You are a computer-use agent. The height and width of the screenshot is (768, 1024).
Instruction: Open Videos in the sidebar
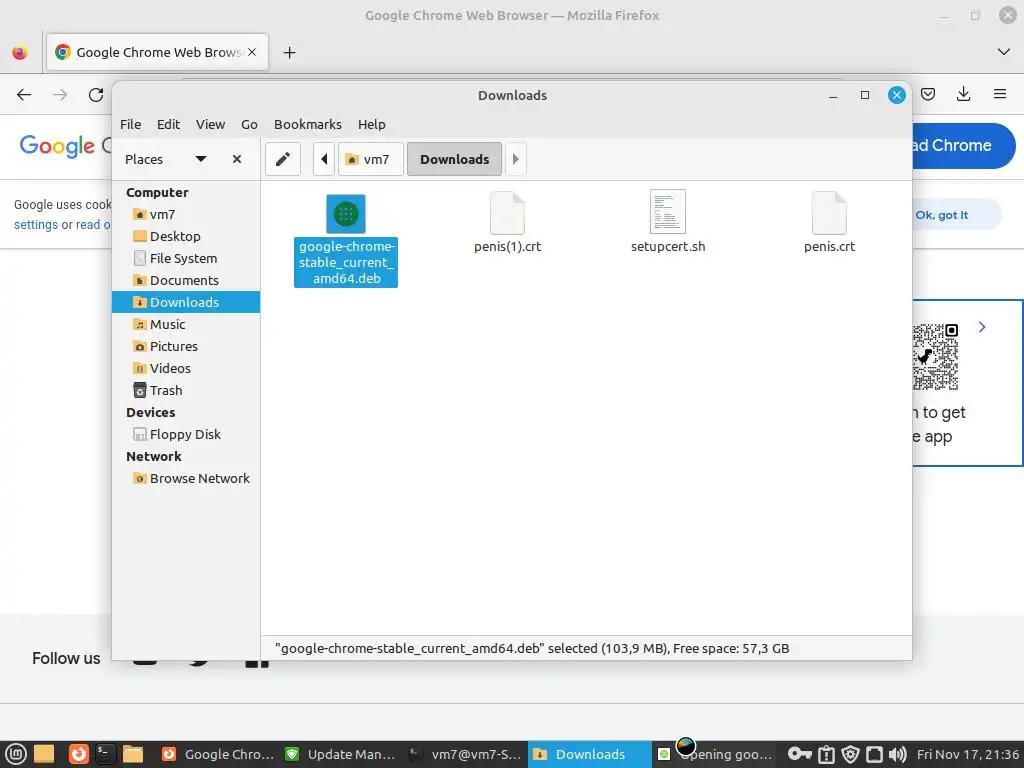point(186,368)
